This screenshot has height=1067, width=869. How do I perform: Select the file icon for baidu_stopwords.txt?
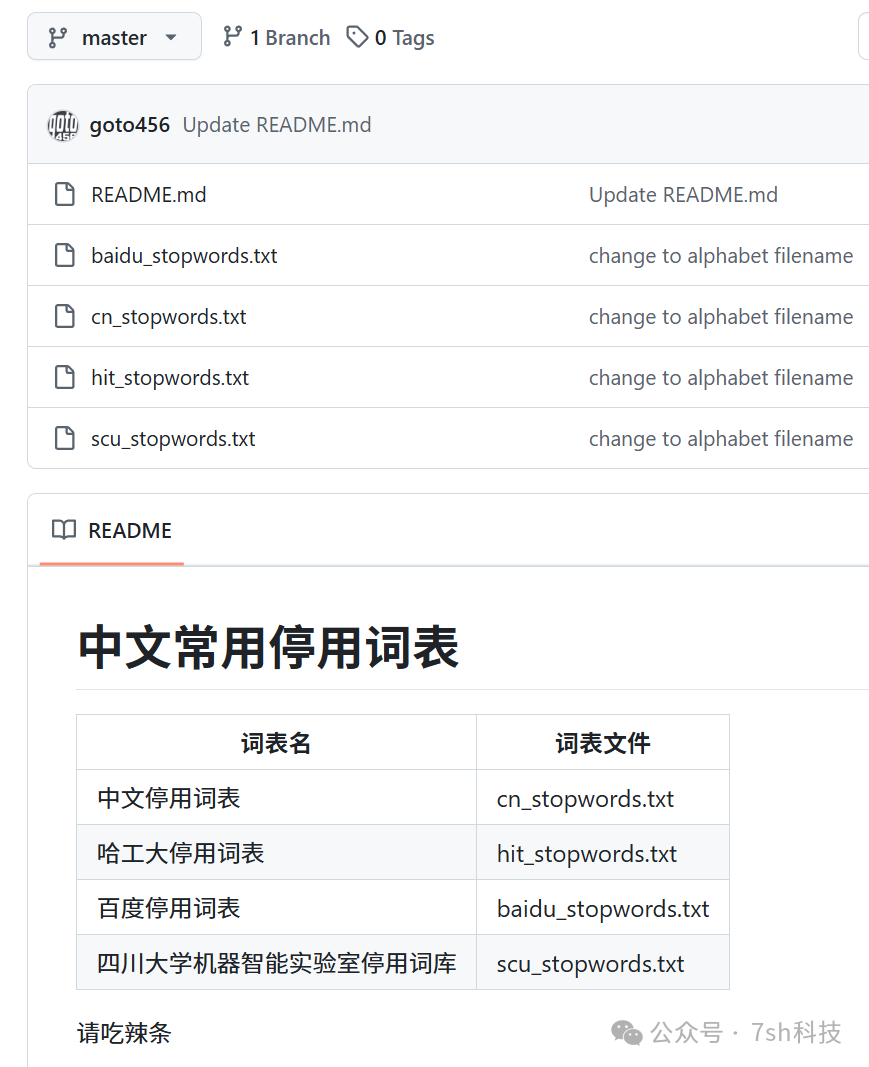tap(64, 255)
